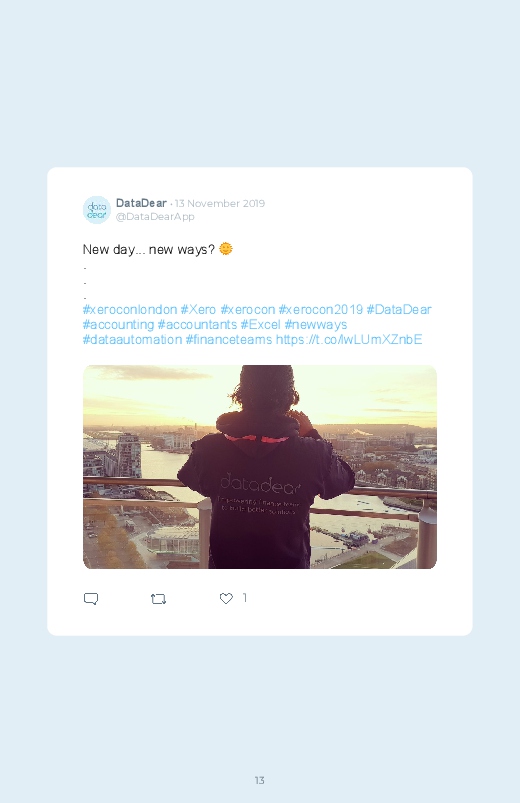Screen dimensions: 520x803
Task: Open the #Excel hashtag
Action: pos(261,325)
